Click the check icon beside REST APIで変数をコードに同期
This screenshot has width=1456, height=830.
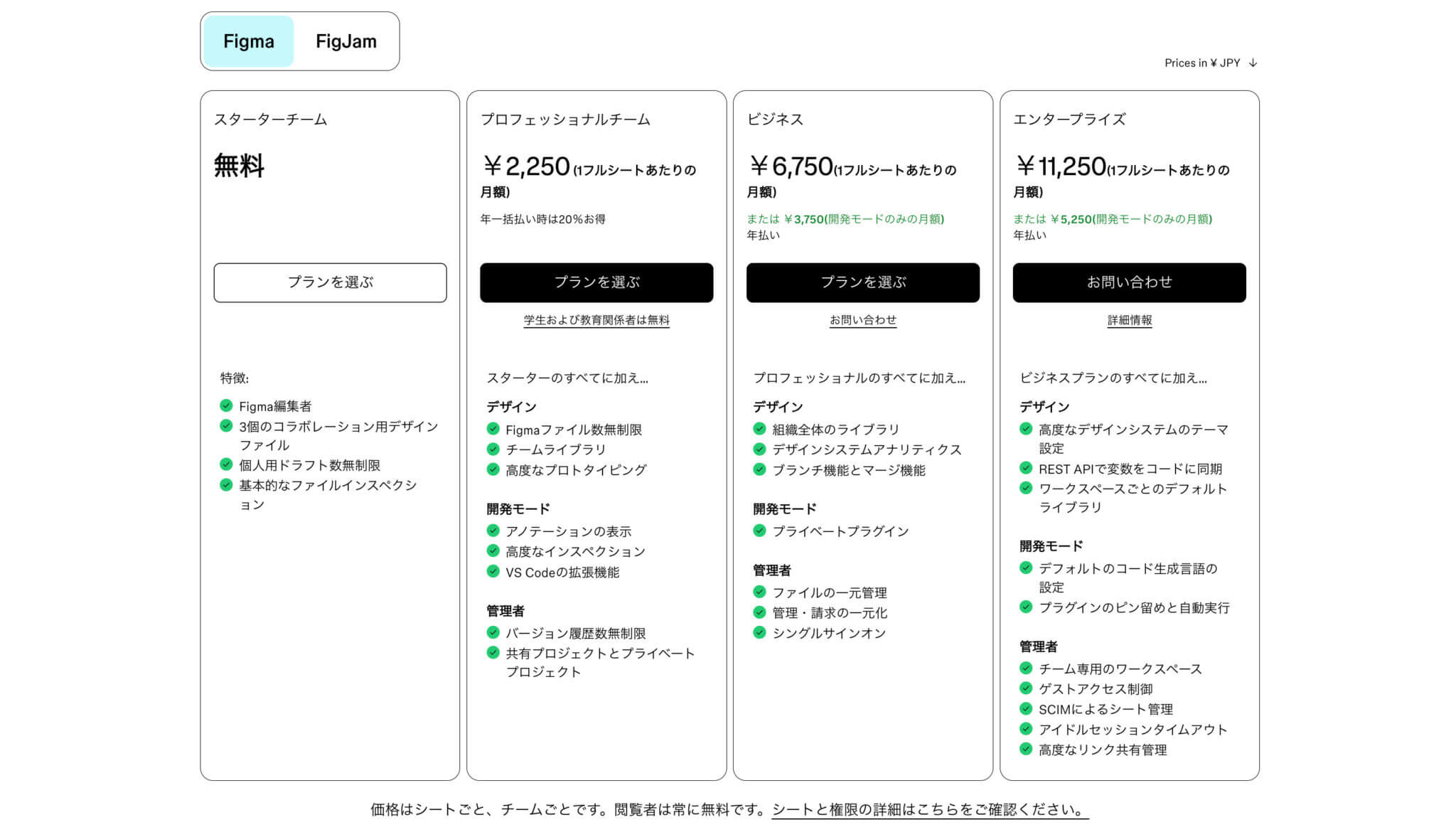point(1026,468)
